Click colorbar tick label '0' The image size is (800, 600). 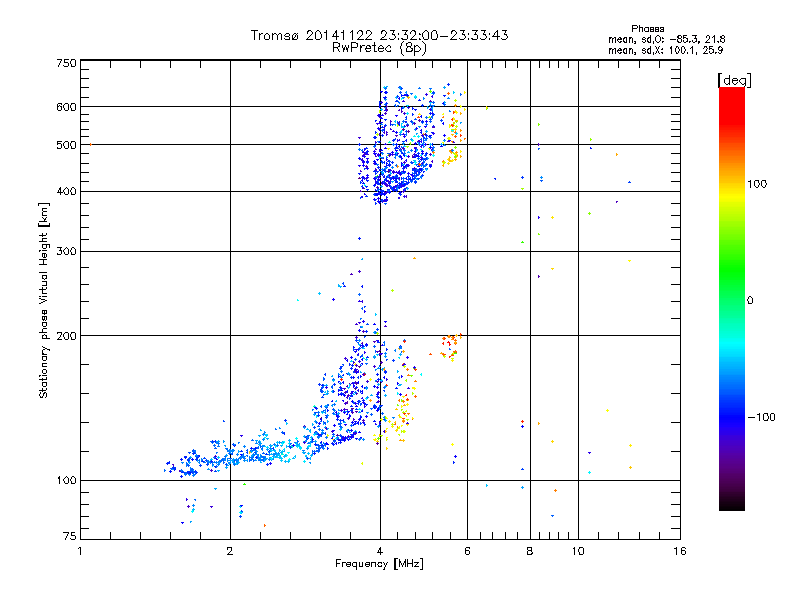tap(750, 301)
